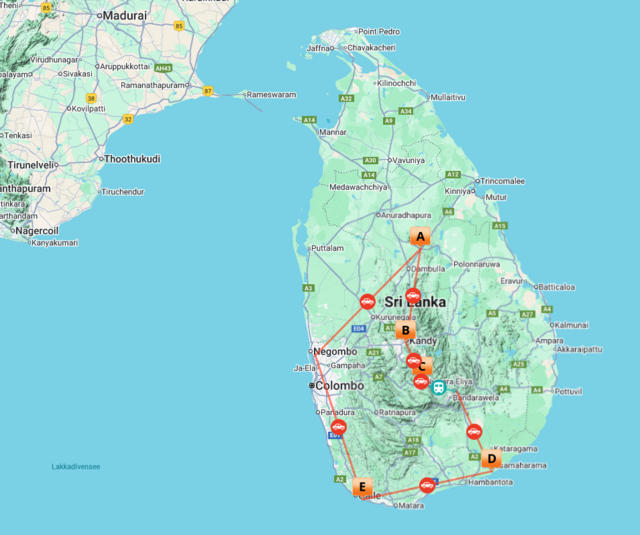Click the teal train icon near Nuwara Eliya
Screen dimensions: 640x535
438,387
